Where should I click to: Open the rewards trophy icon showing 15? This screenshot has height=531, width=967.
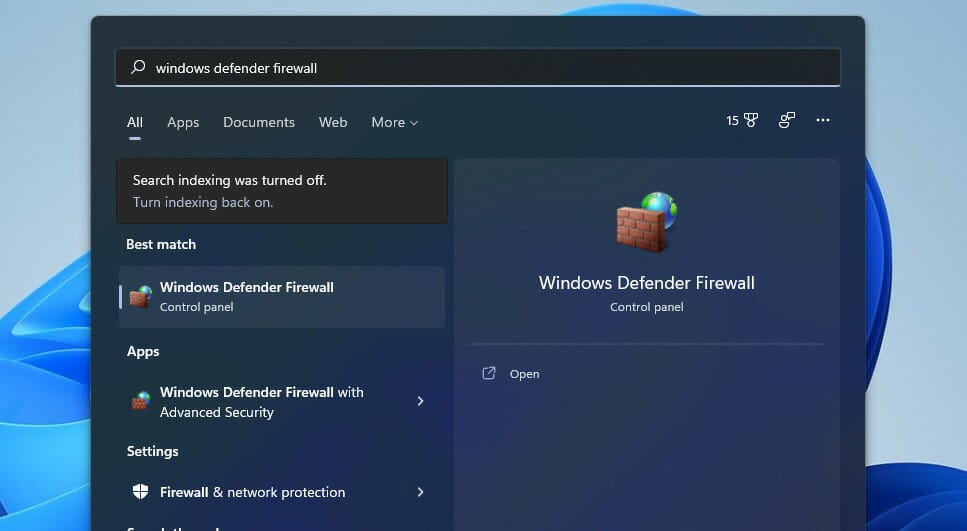[742, 120]
